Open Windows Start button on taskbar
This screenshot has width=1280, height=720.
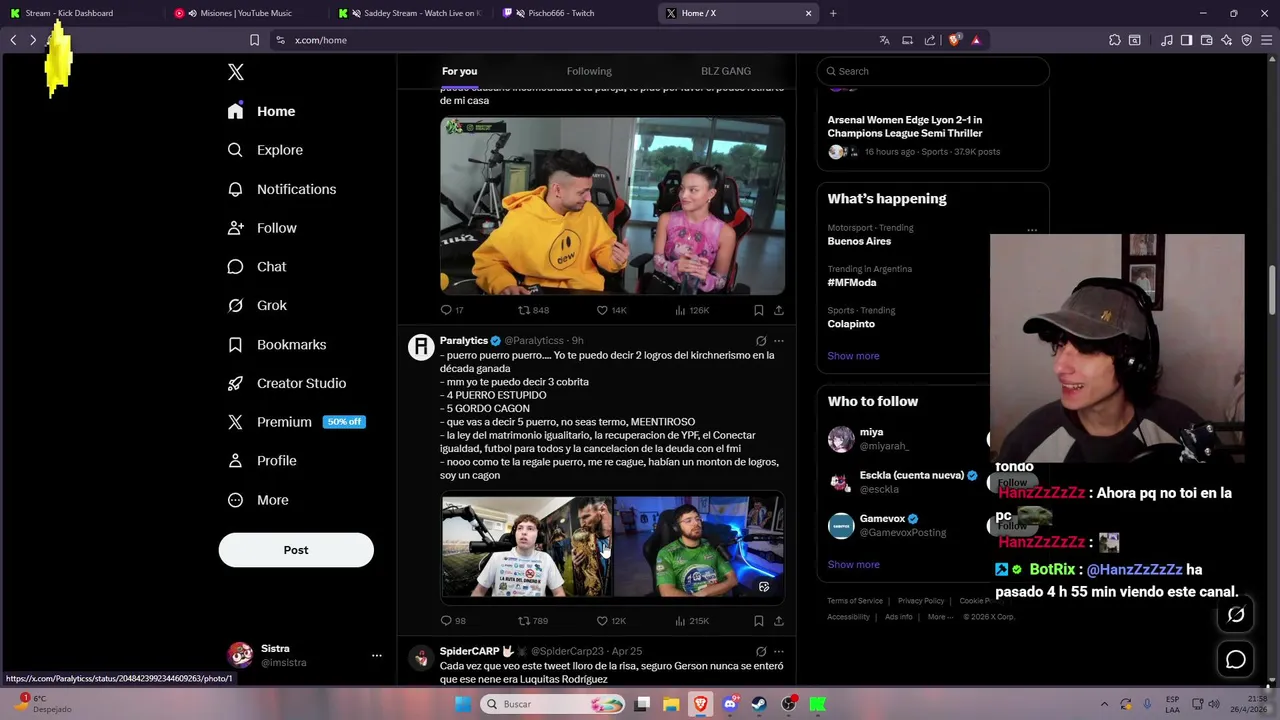coord(462,704)
